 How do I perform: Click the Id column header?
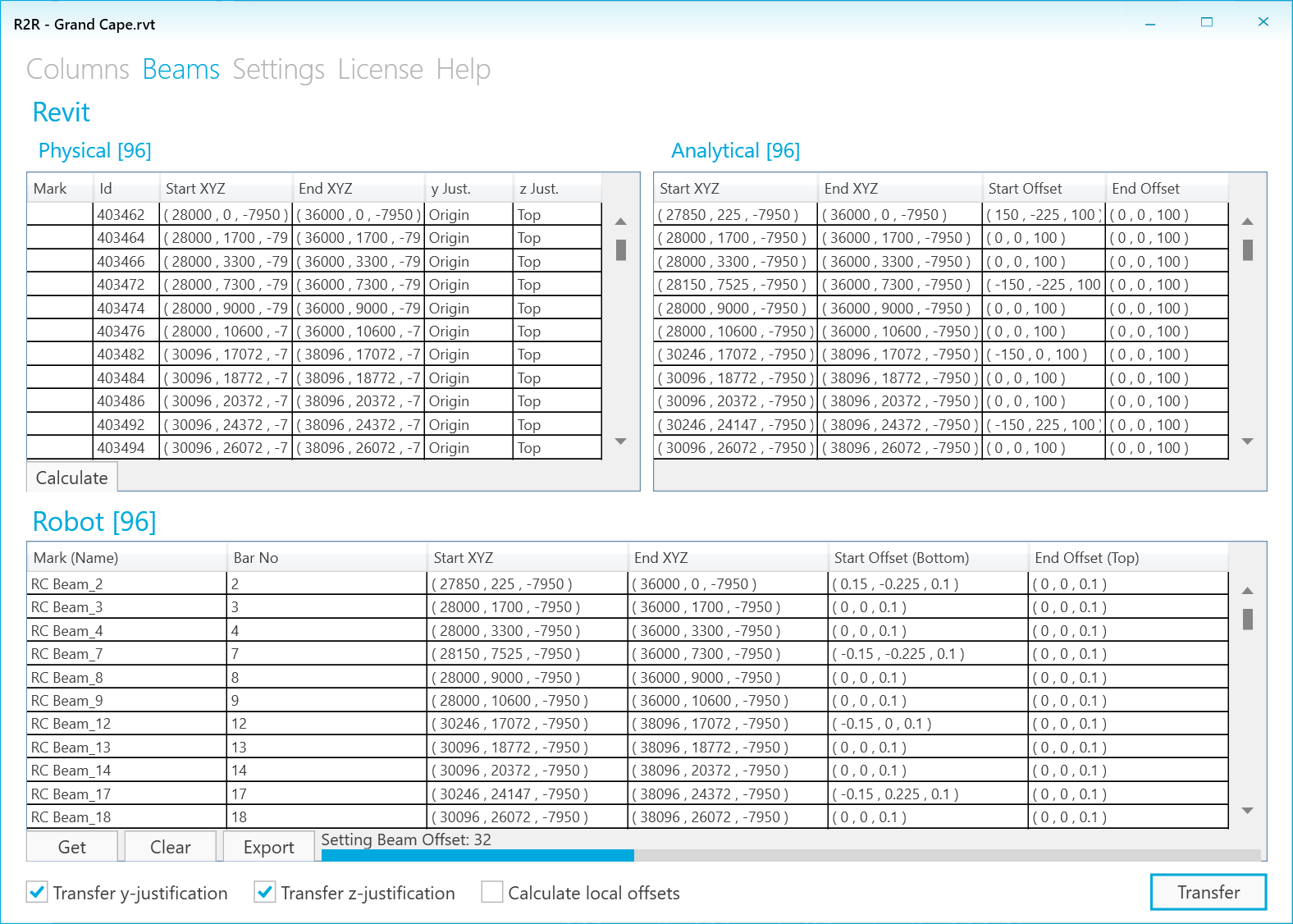click(126, 189)
